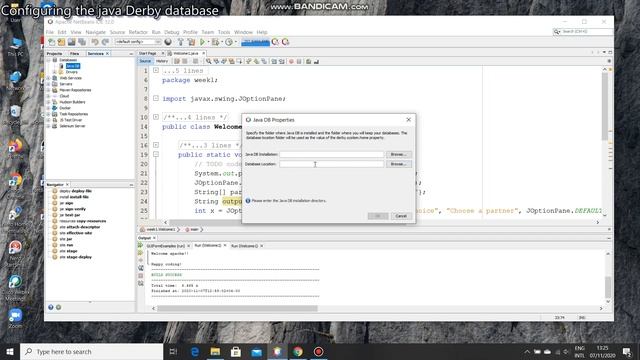The height and width of the screenshot is (360, 640).
Task: Switch to editor History view
Action: 162,61
